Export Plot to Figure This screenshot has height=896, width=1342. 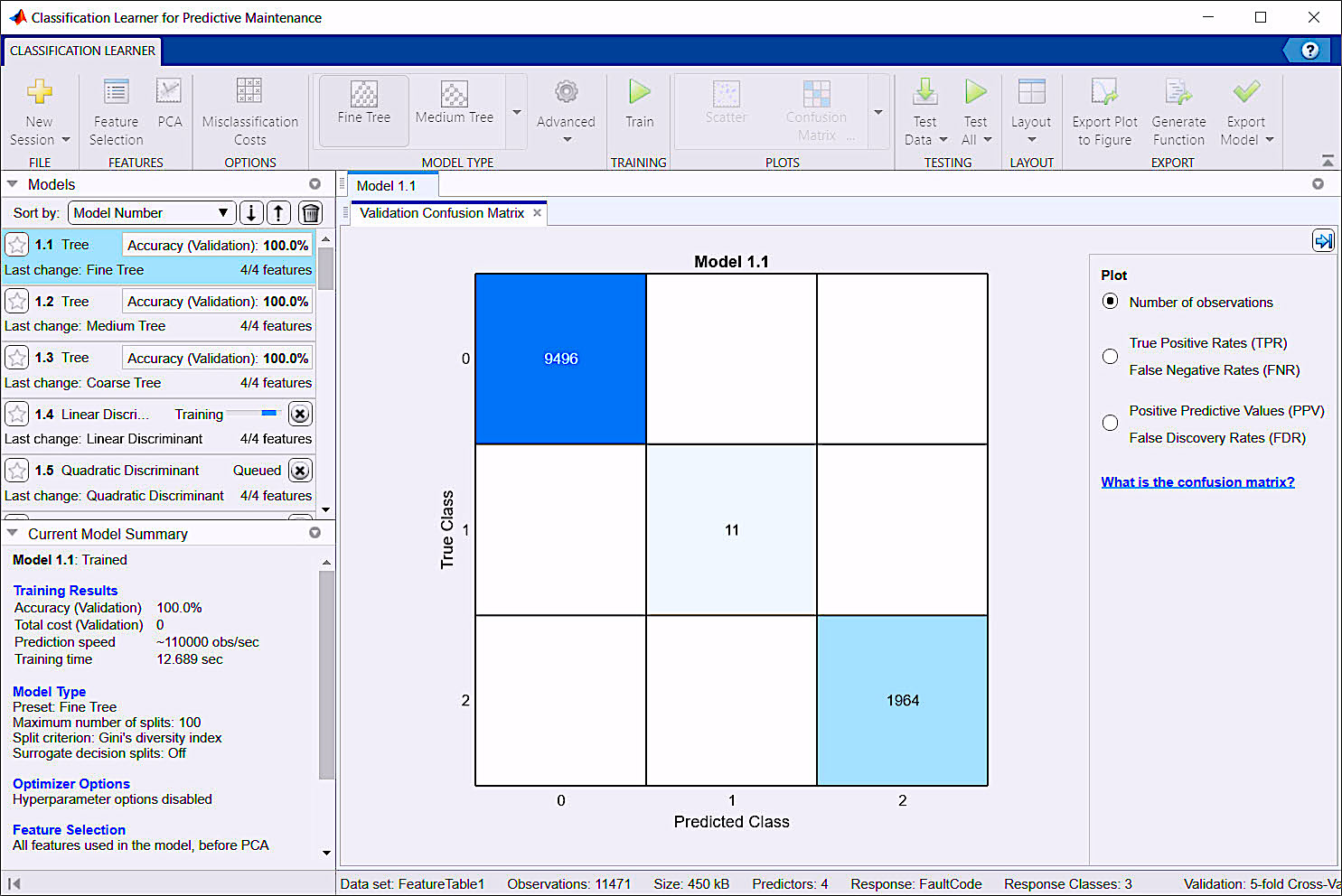coord(1104,113)
